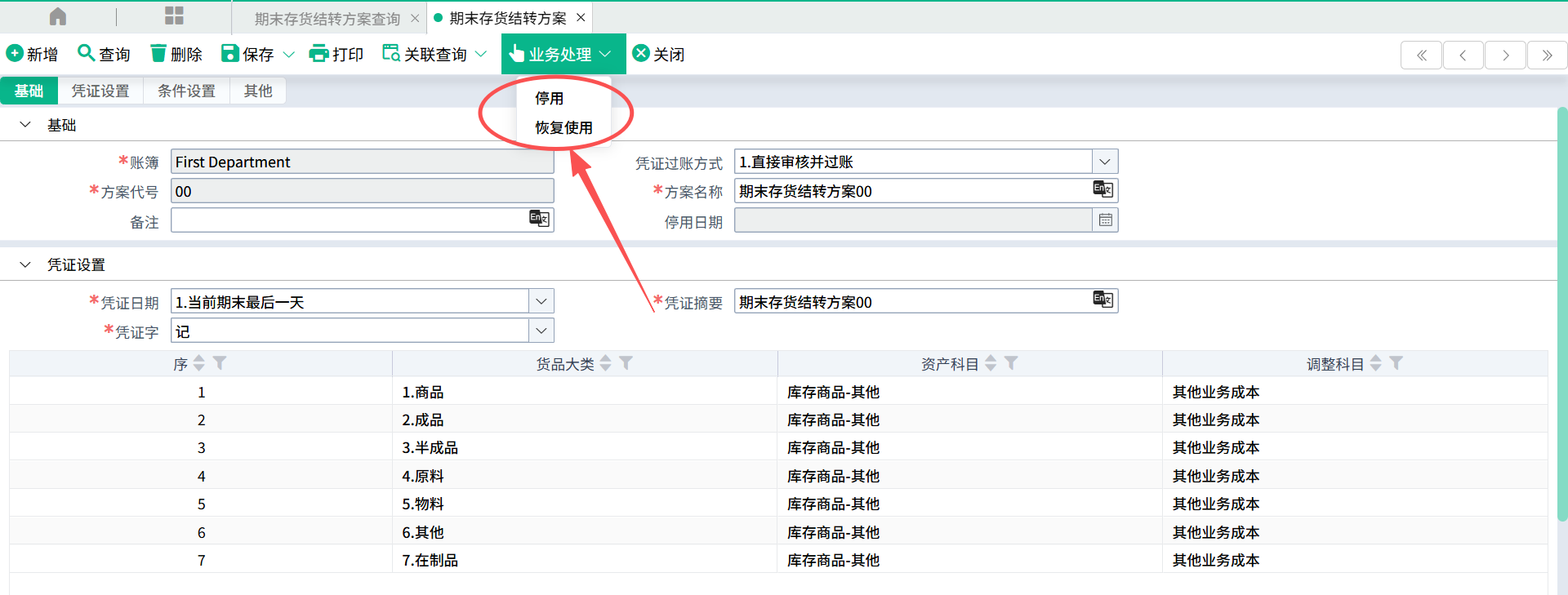Go to the last record button
The image size is (1568, 595).
point(1547,55)
